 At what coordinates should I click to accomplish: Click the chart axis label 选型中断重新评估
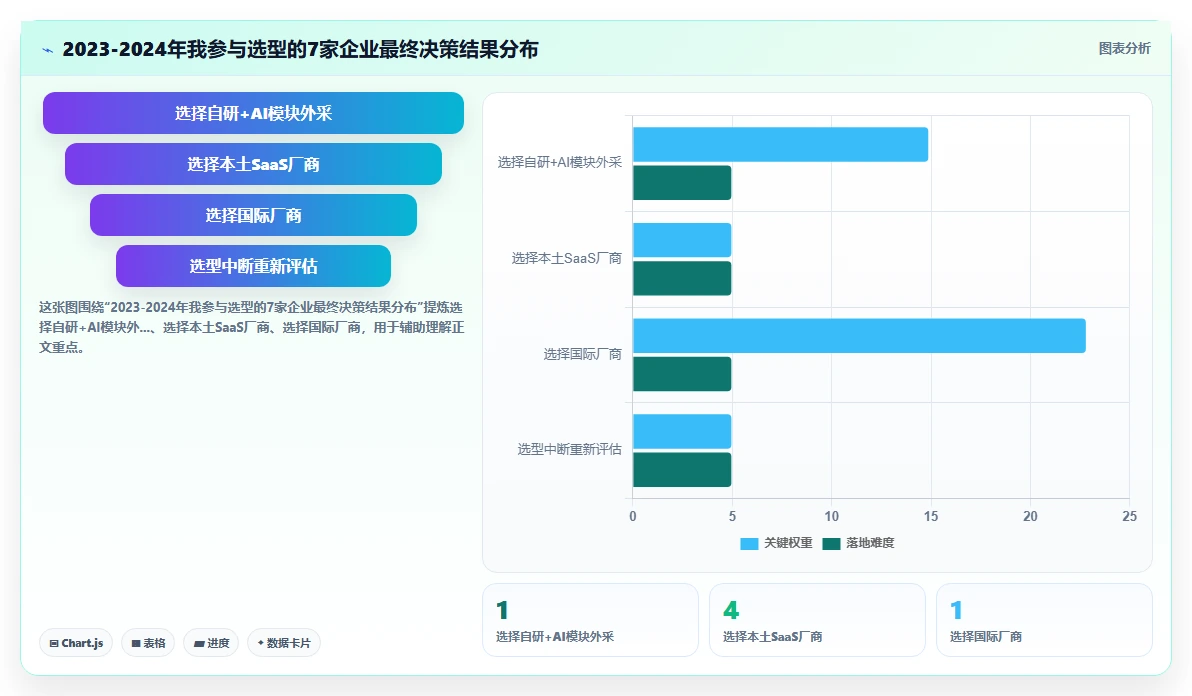[569, 450]
